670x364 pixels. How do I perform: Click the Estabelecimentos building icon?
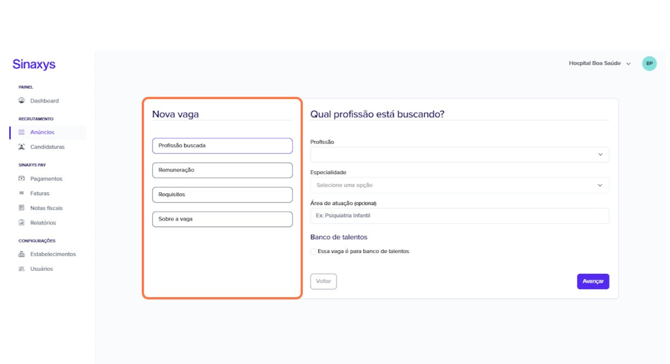[x=21, y=254]
